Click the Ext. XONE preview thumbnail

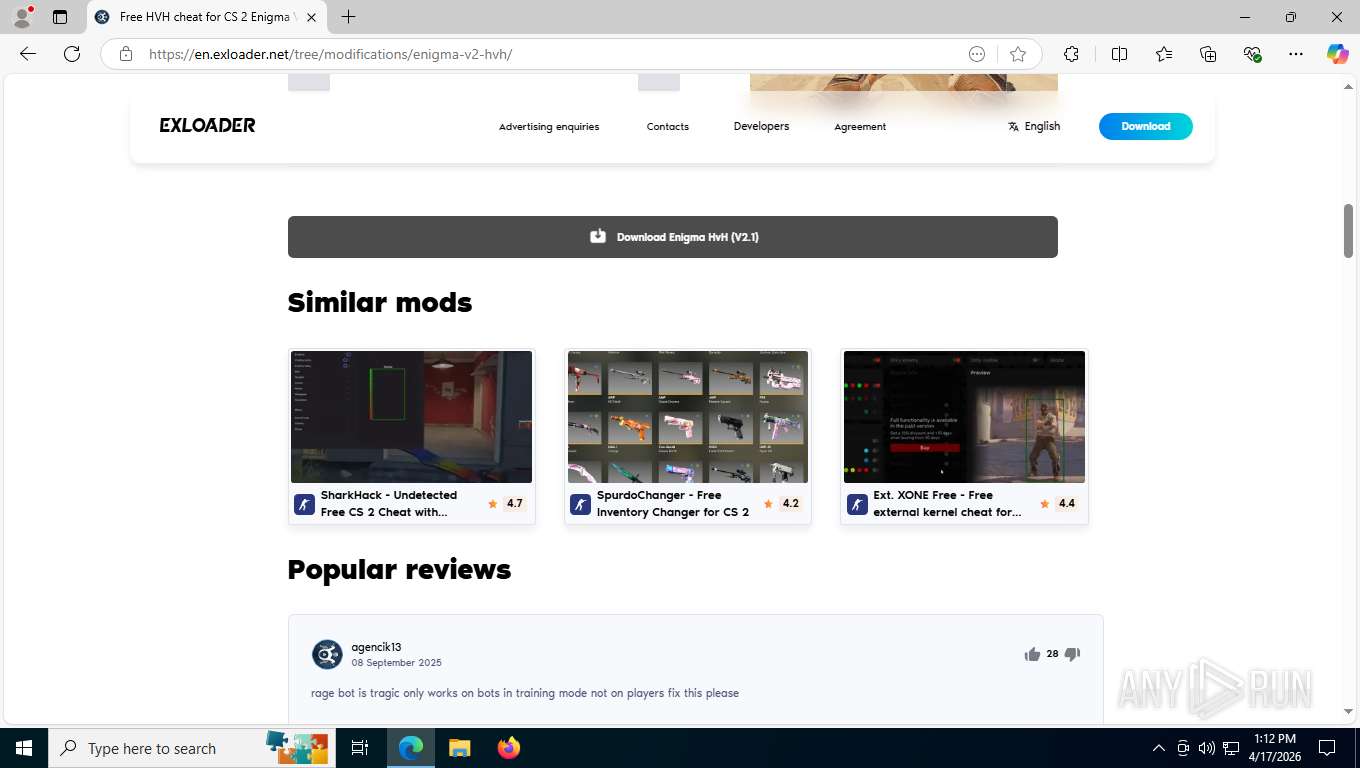964,417
